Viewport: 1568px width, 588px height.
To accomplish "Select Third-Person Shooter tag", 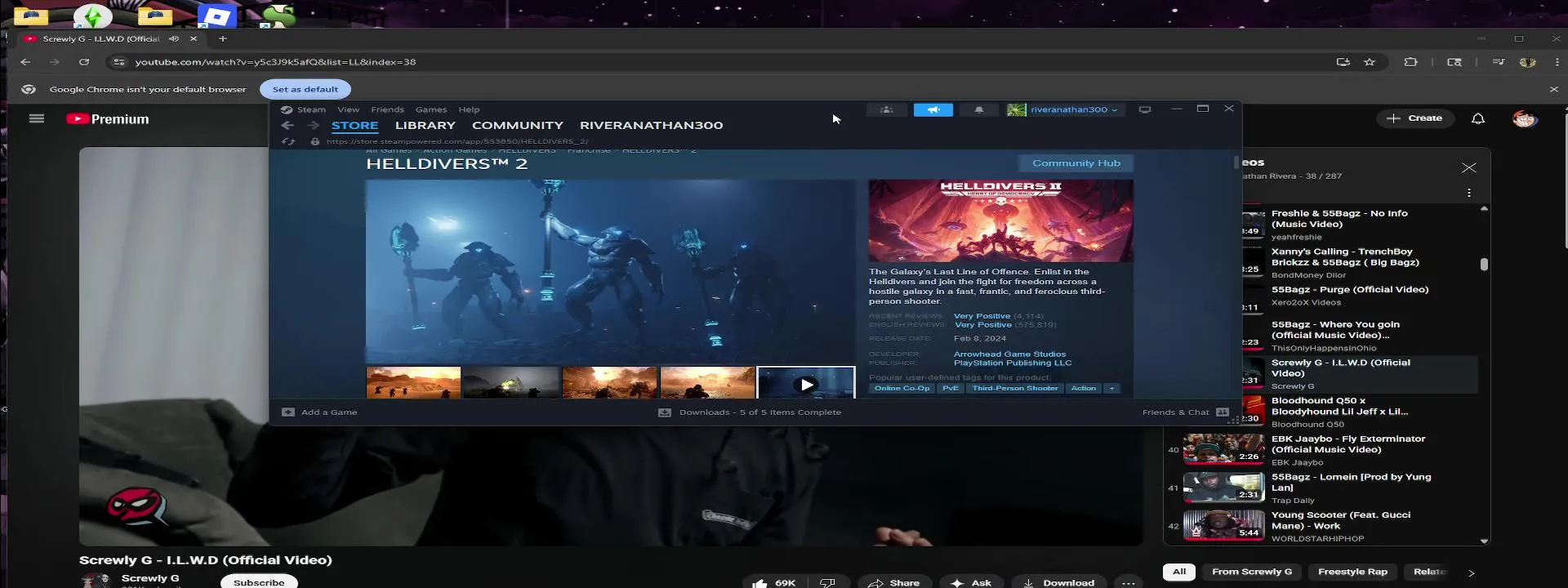I will tap(1014, 388).
